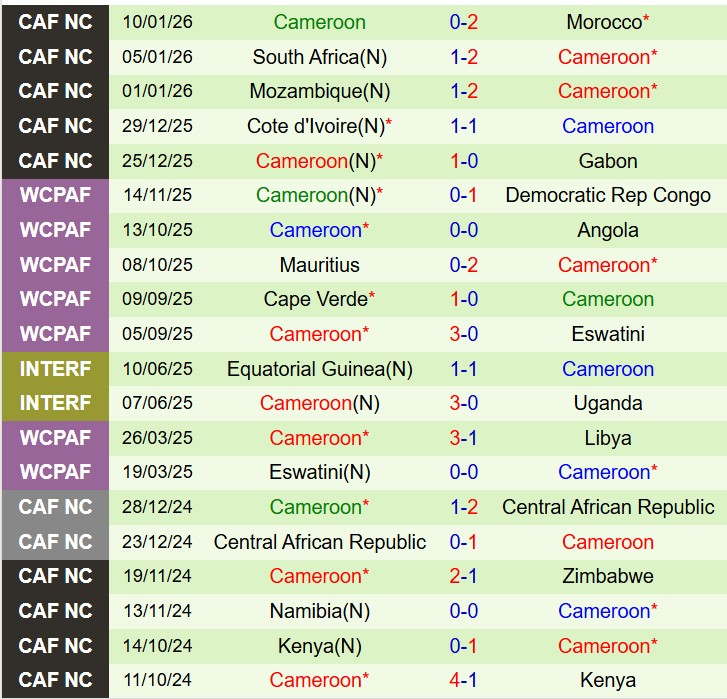727x699 pixels.
Task: Click the Mauritius team link
Action: point(319,265)
